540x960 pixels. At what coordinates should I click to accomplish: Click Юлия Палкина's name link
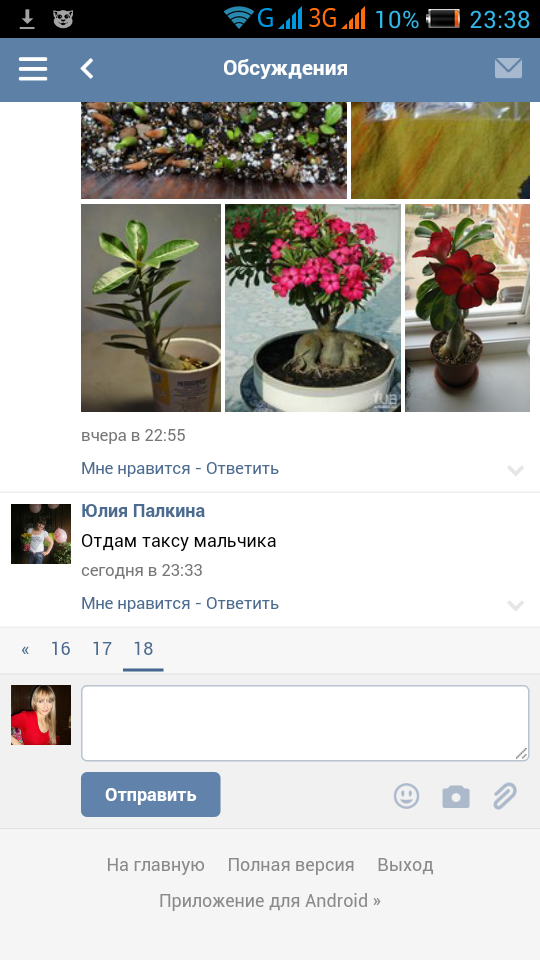pos(143,511)
